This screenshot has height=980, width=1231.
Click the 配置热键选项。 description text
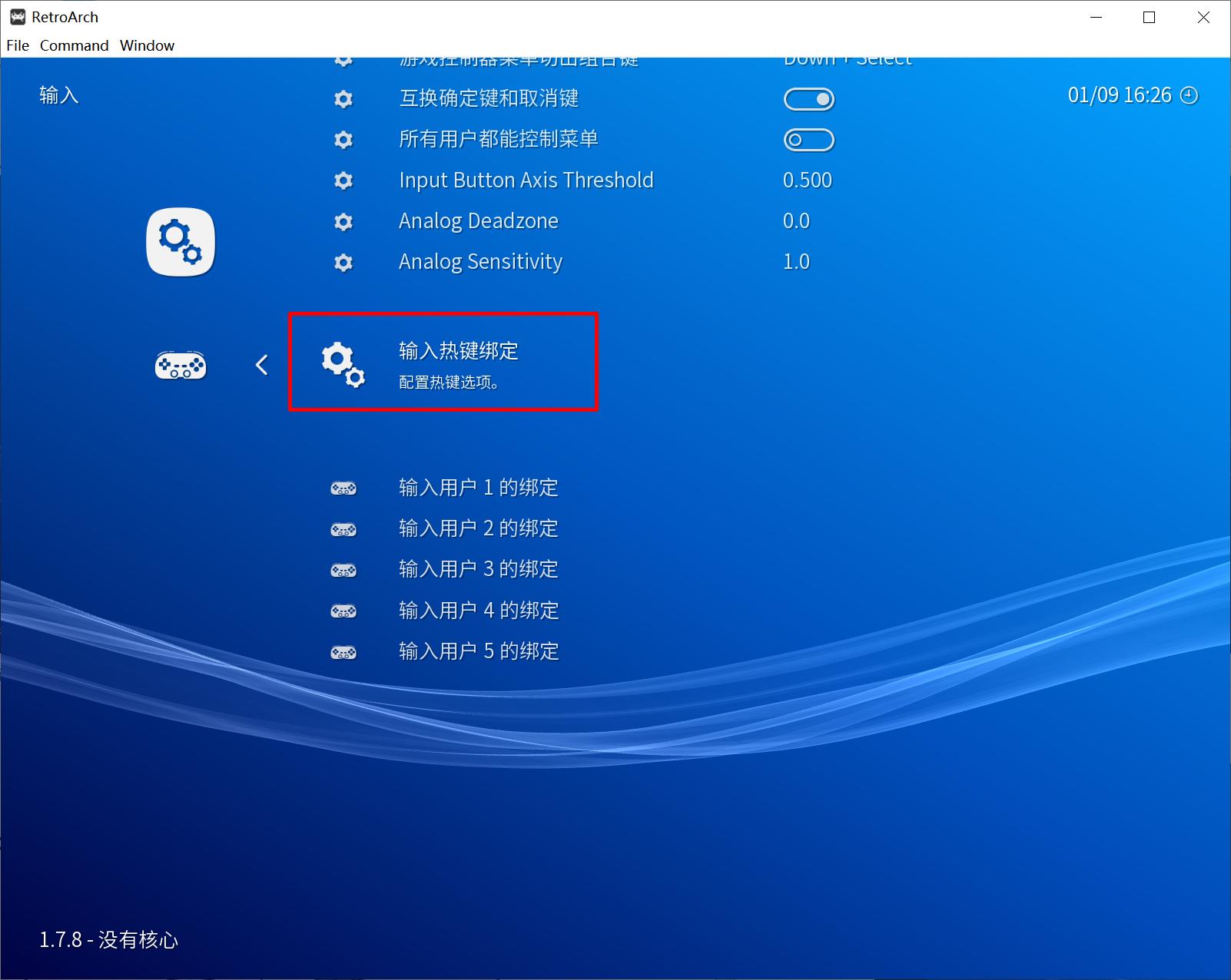(x=450, y=382)
